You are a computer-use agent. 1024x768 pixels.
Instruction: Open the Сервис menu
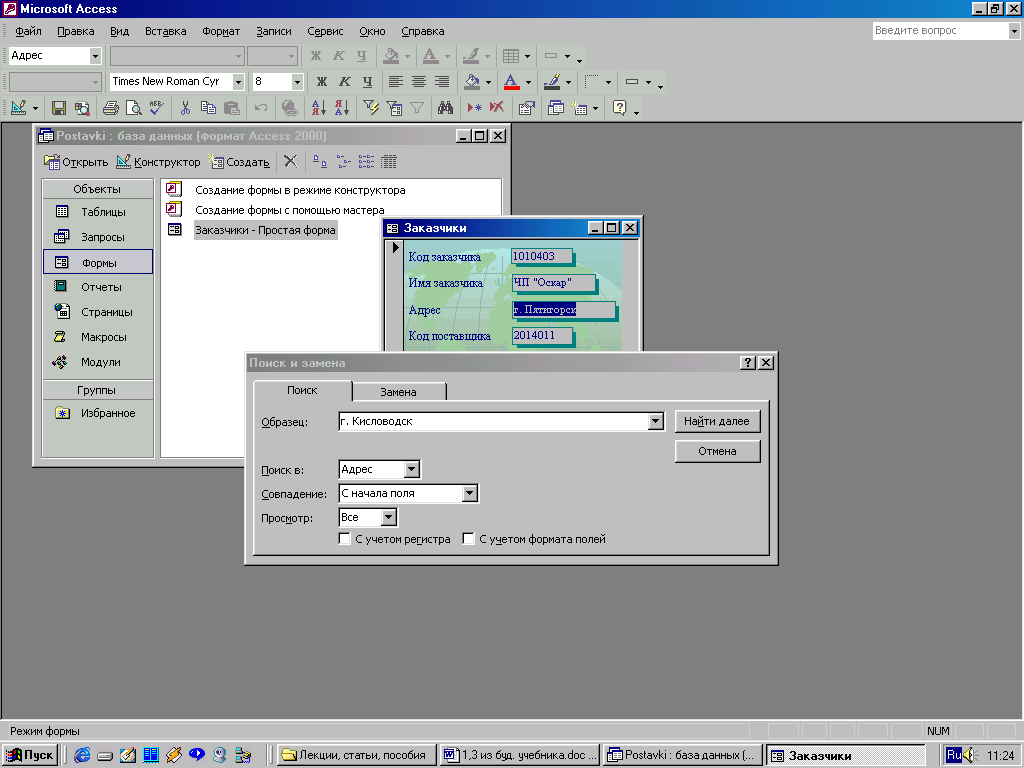coord(325,31)
